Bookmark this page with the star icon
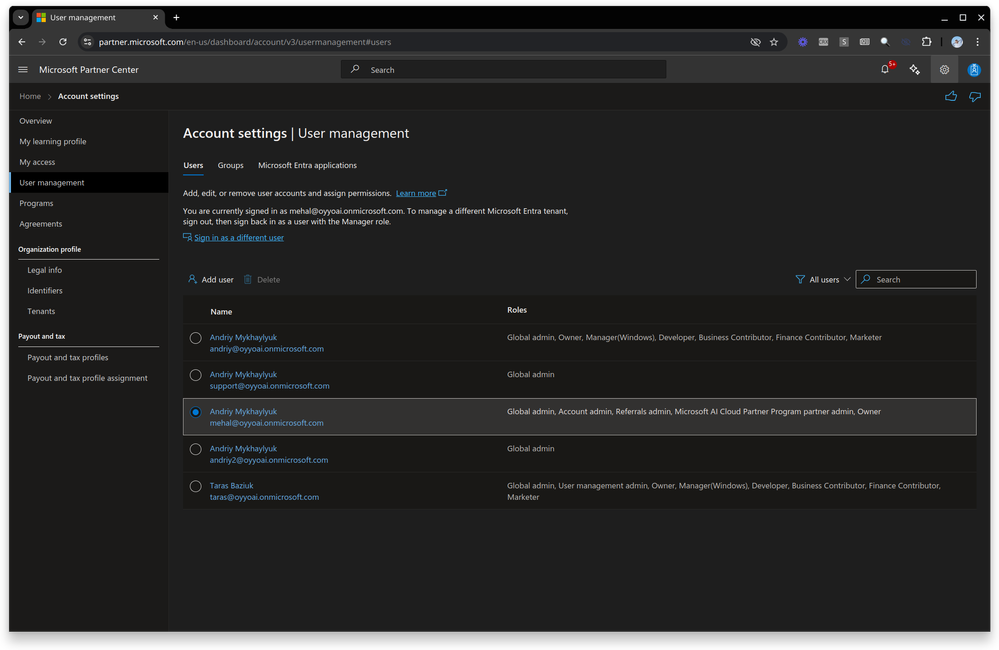The height and width of the screenshot is (650, 999). (x=774, y=42)
